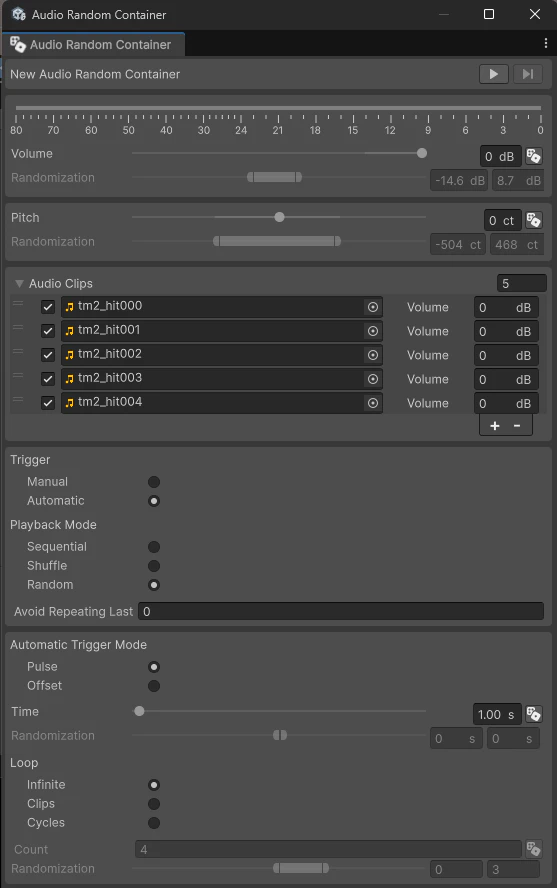Click the Count value field
This screenshot has width=557, height=888.
[328, 849]
